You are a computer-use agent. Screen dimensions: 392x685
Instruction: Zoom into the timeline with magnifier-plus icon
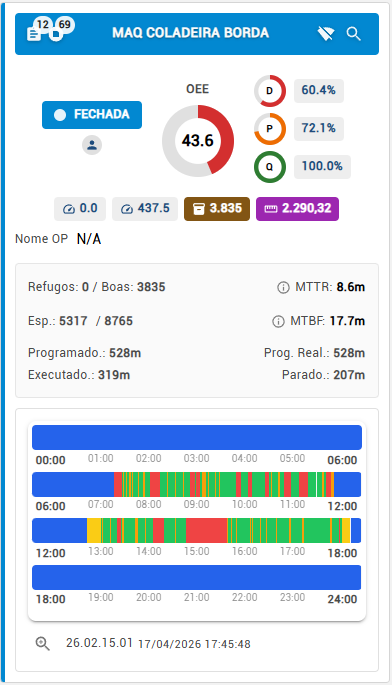point(42,643)
